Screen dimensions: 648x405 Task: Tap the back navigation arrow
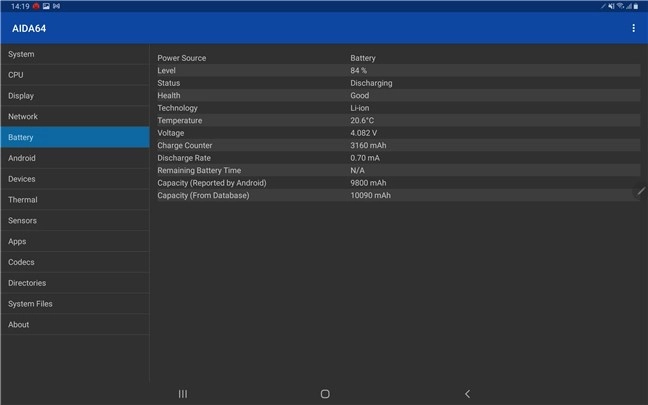(467, 394)
